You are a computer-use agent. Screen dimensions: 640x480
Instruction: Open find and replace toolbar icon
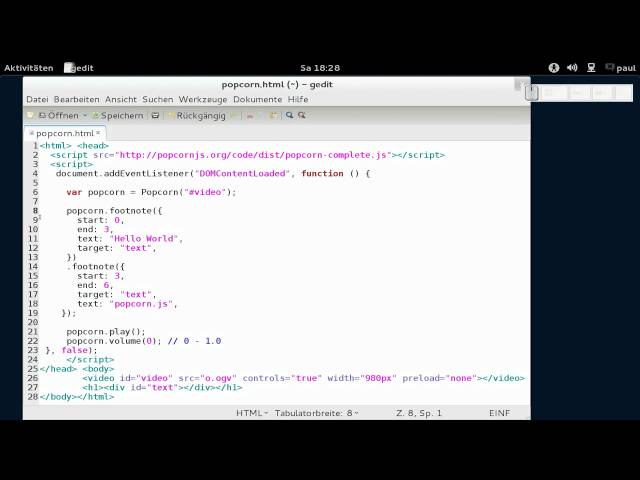pyautogui.click(x=302, y=116)
